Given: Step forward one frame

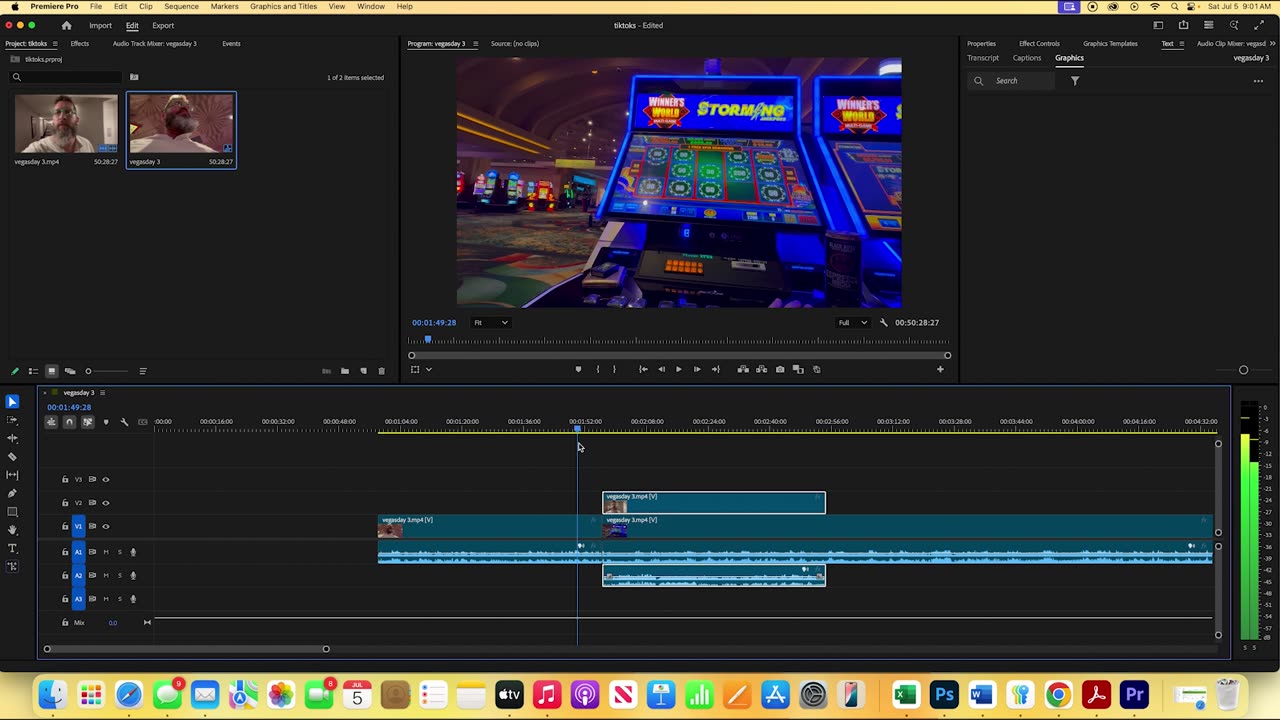Looking at the screenshot, I should tap(697, 369).
